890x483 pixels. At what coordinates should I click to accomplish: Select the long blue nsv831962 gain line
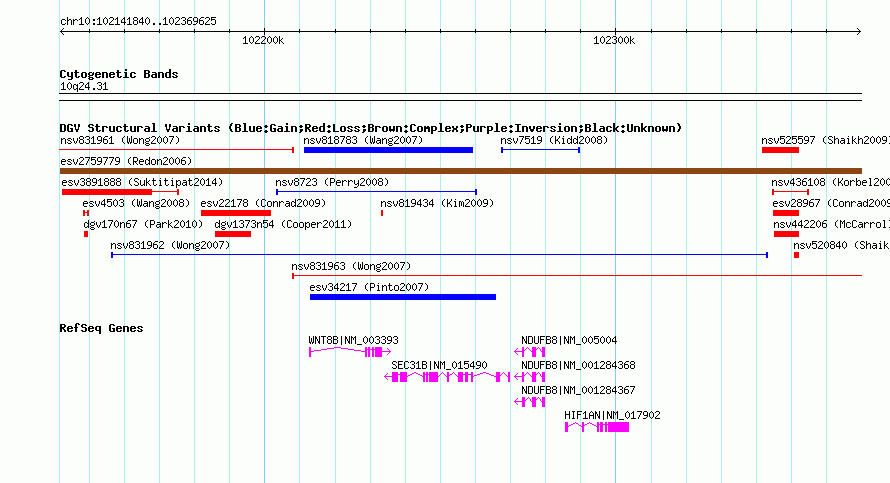click(439, 255)
